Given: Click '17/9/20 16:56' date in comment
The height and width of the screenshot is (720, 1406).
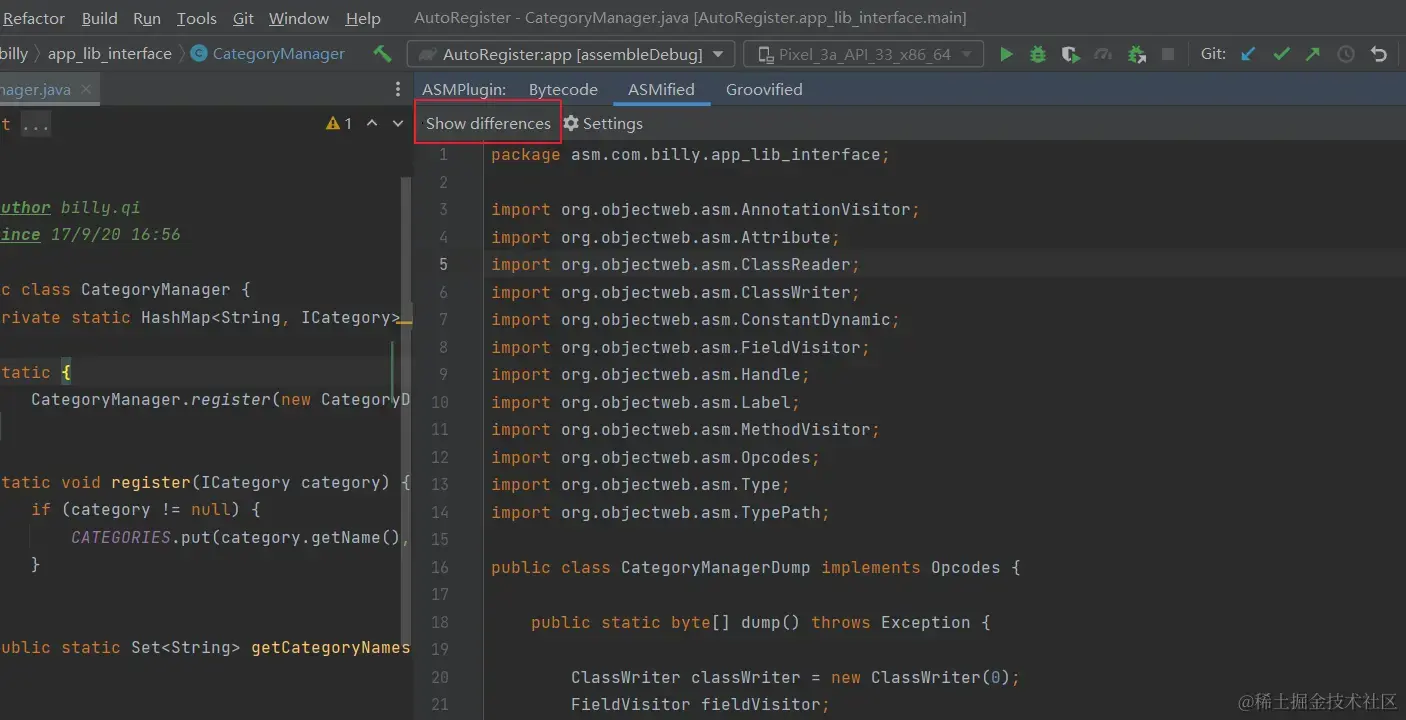Looking at the screenshot, I should pos(116,235).
